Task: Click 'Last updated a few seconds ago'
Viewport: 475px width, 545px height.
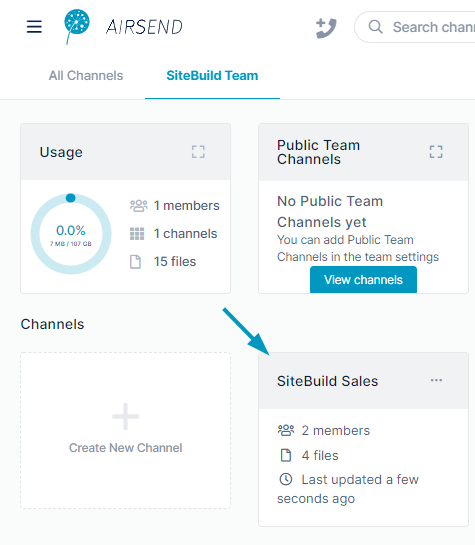Action: tap(348, 489)
